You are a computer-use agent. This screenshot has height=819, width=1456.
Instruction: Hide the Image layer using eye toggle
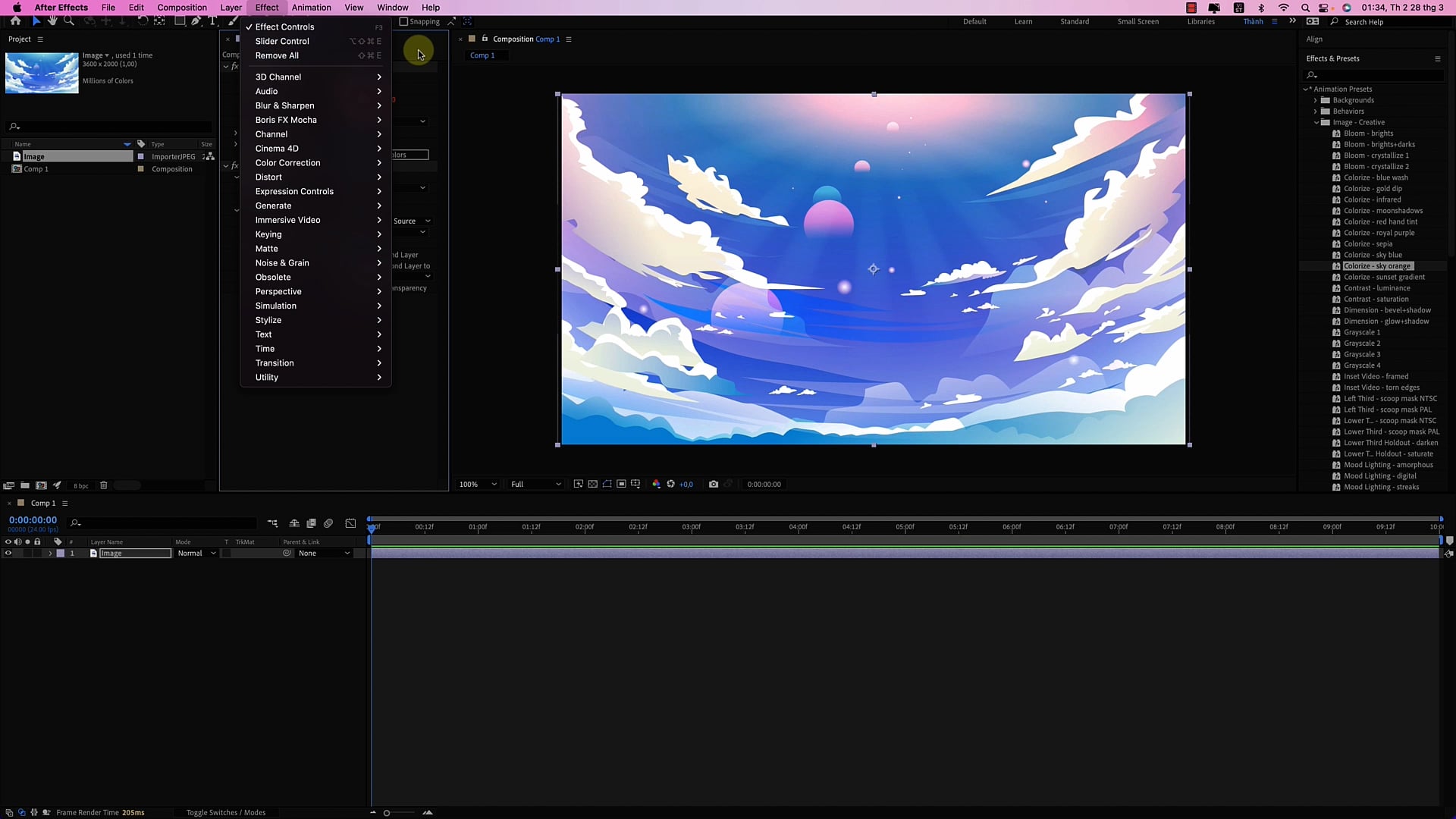click(8, 554)
